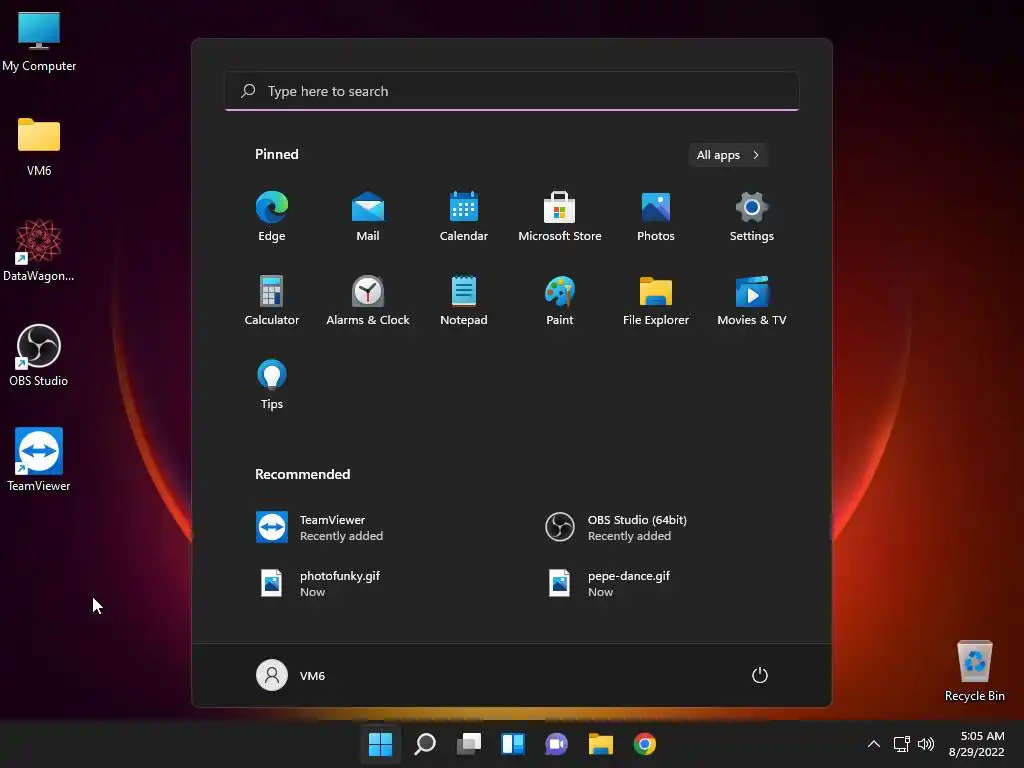Viewport: 1024px width, 768px height.
Task: Select the OBS Studio desktop shortcut
Action: (39, 356)
